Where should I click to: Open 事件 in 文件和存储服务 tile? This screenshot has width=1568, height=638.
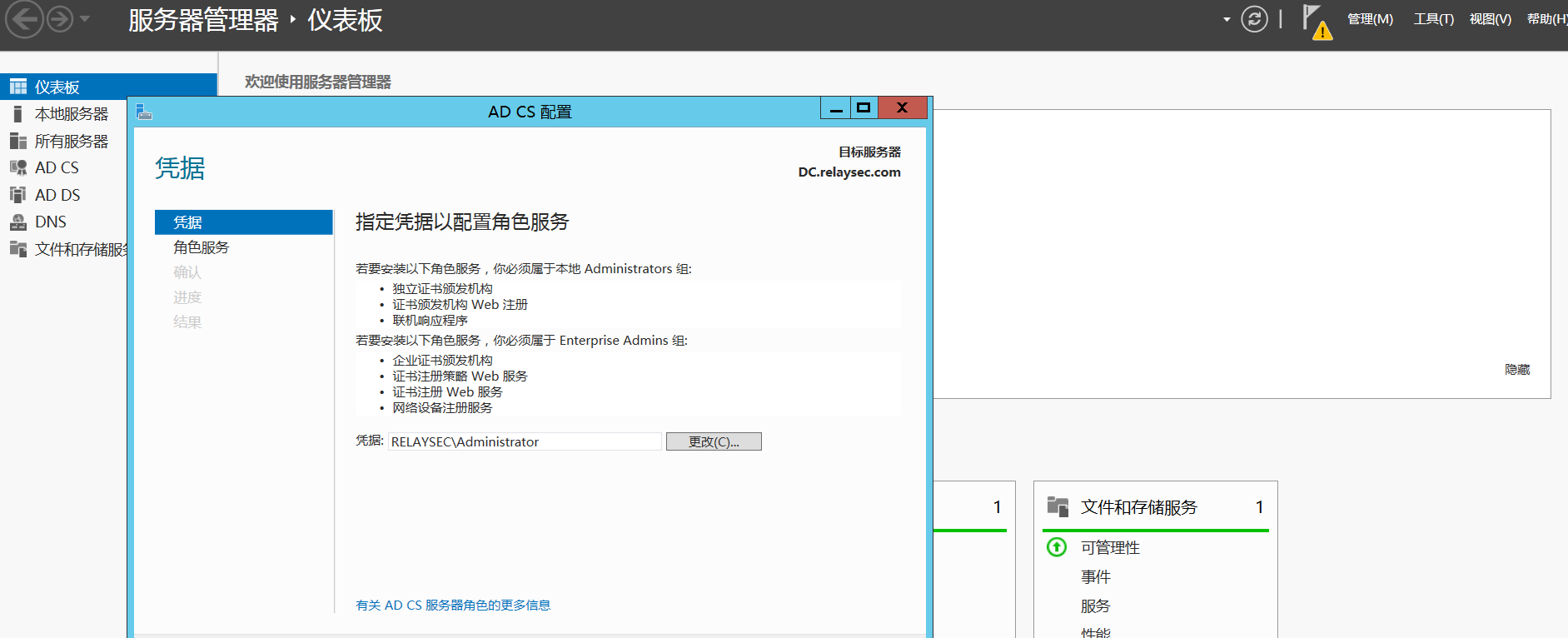tap(1095, 577)
